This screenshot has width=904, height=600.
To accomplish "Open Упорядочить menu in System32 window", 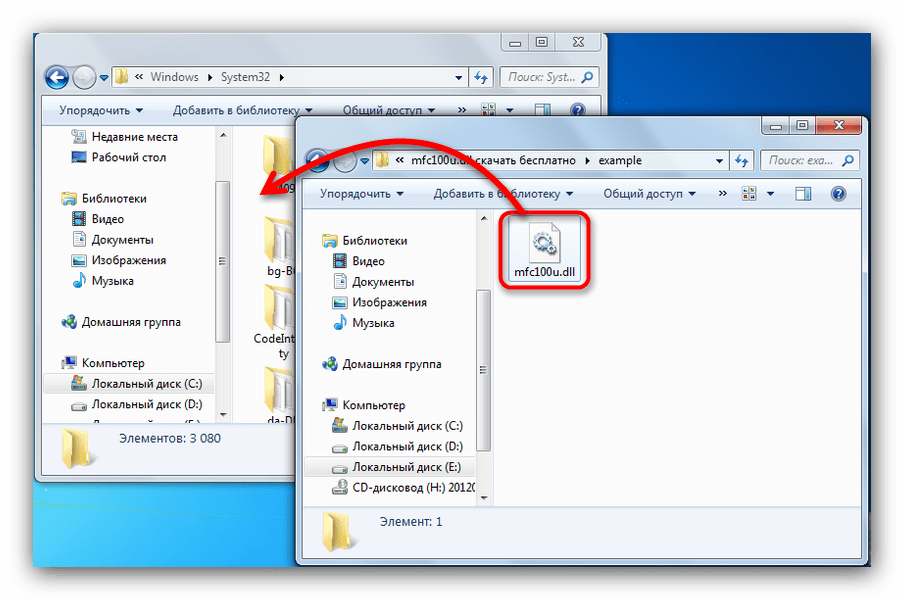I will (x=101, y=110).
